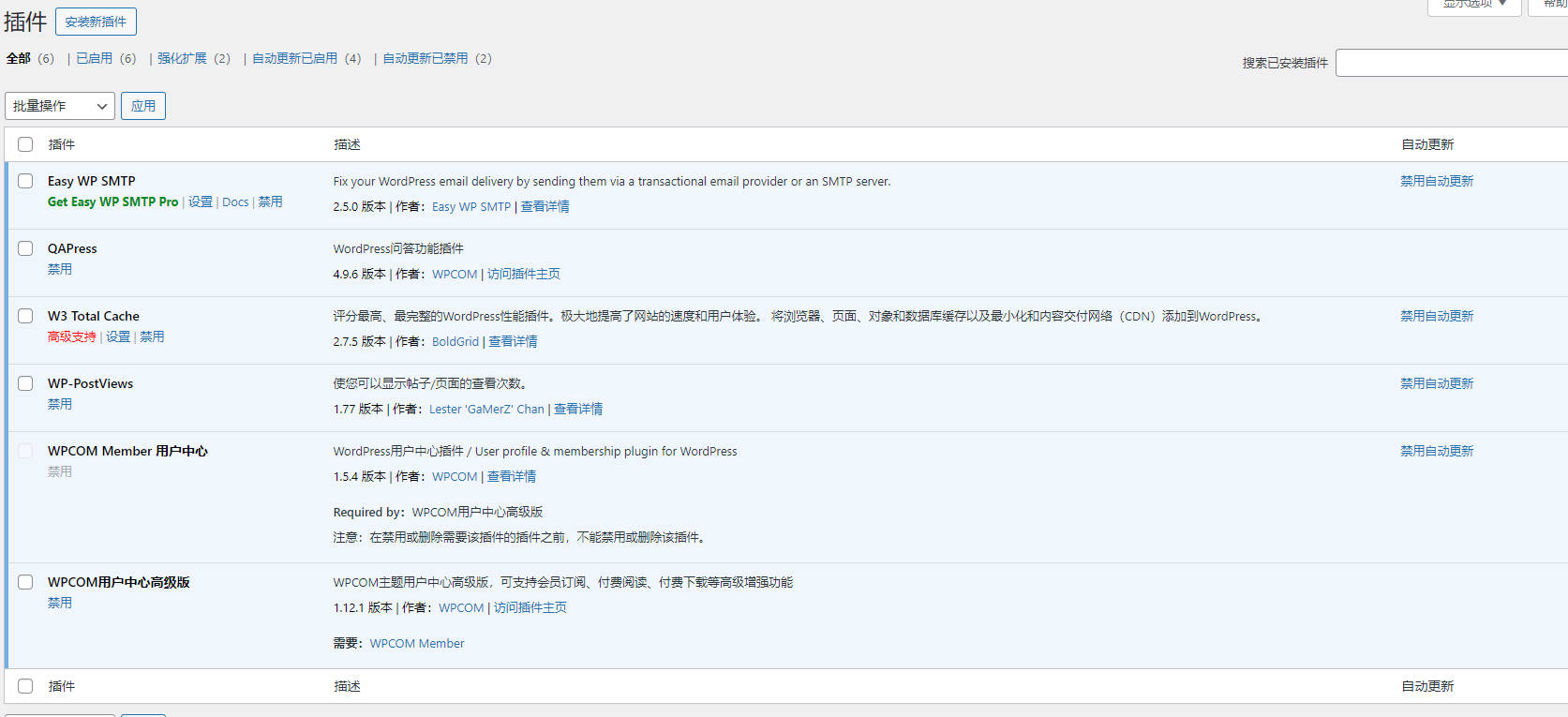The image size is (1568, 717).
Task: Disable auto-updates for W3 Total Cache
Action: (1437, 316)
